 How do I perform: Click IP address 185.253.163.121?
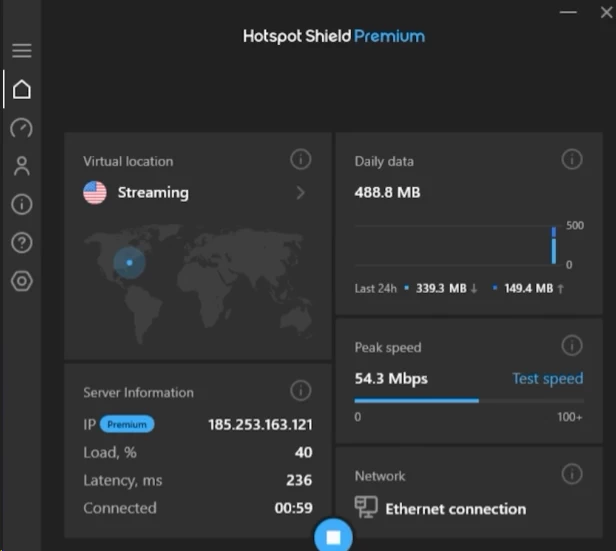click(x=260, y=425)
